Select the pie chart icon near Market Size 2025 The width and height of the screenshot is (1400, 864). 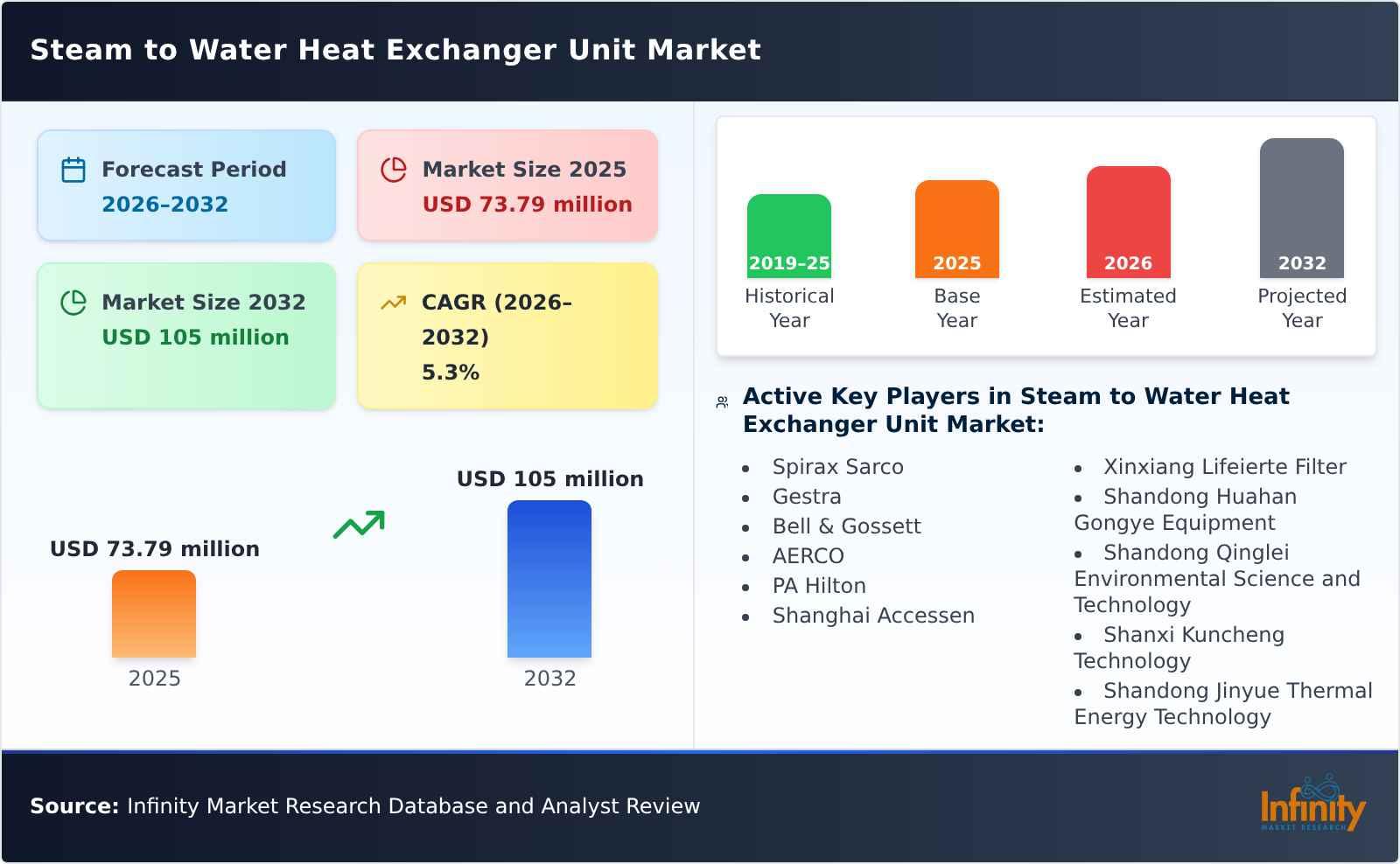pos(394,170)
